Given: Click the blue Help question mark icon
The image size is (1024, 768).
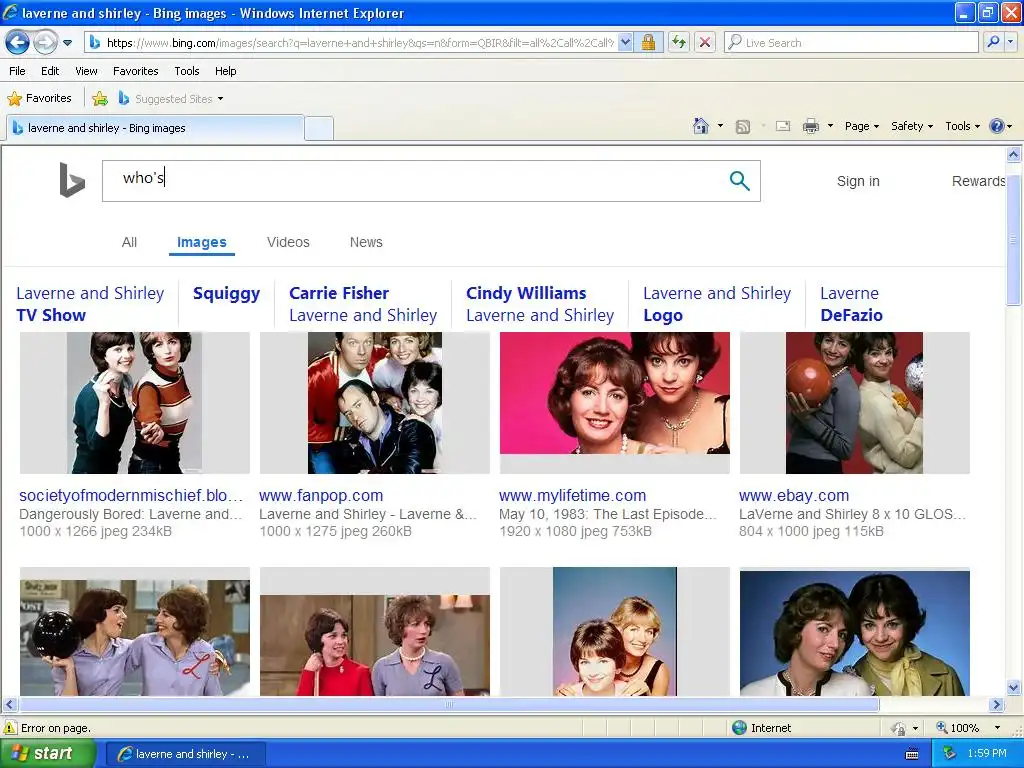Looking at the screenshot, I should click(x=997, y=126).
